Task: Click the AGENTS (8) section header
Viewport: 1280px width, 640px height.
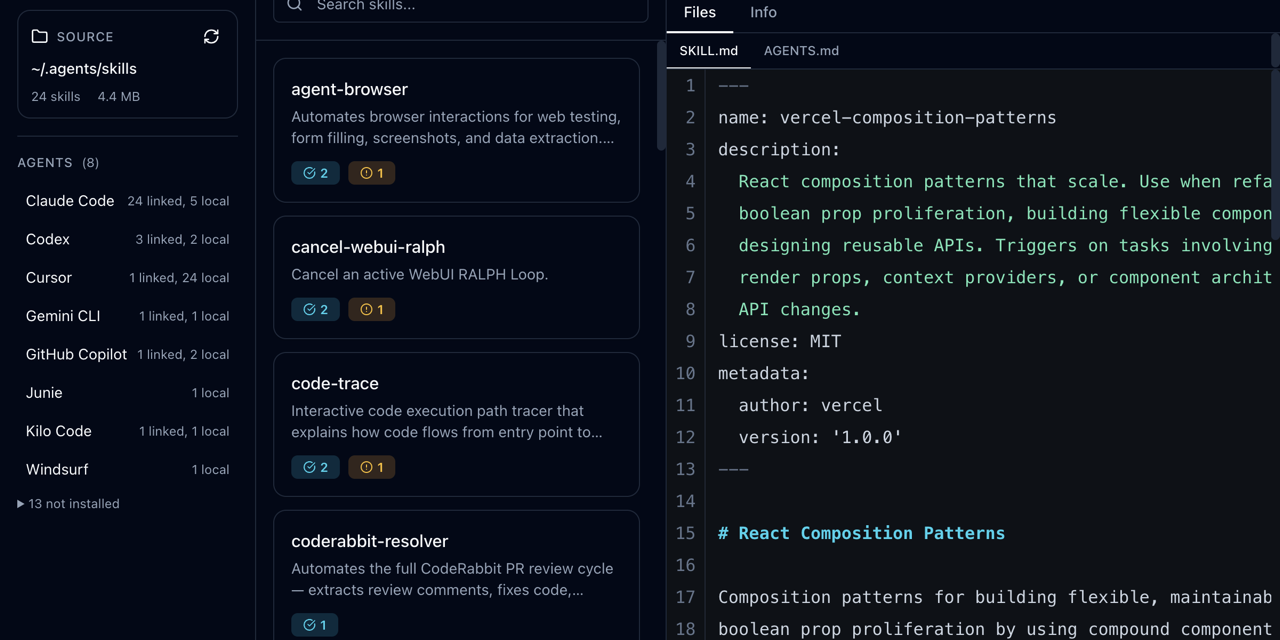Action: pos(58,162)
